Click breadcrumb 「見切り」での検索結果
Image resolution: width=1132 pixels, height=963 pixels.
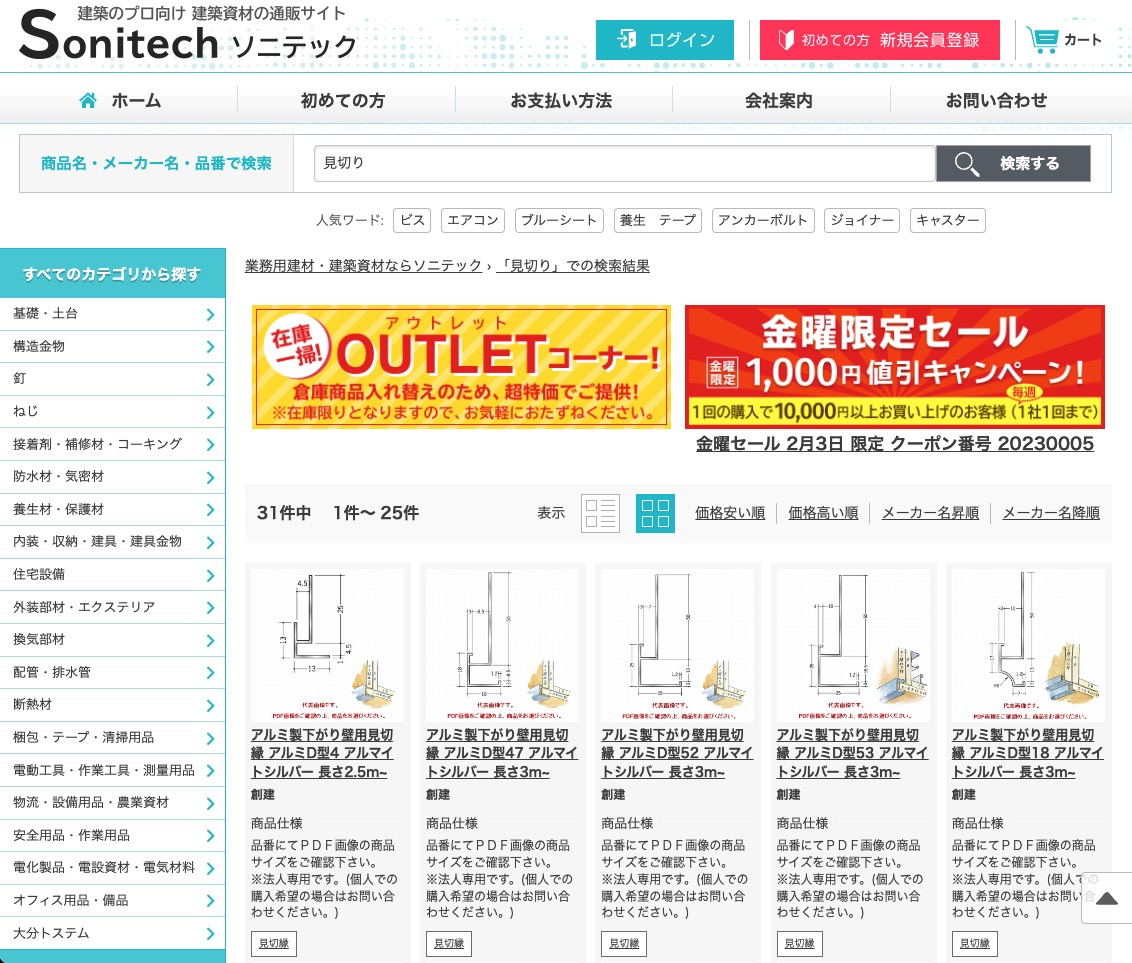pos(573,266)
